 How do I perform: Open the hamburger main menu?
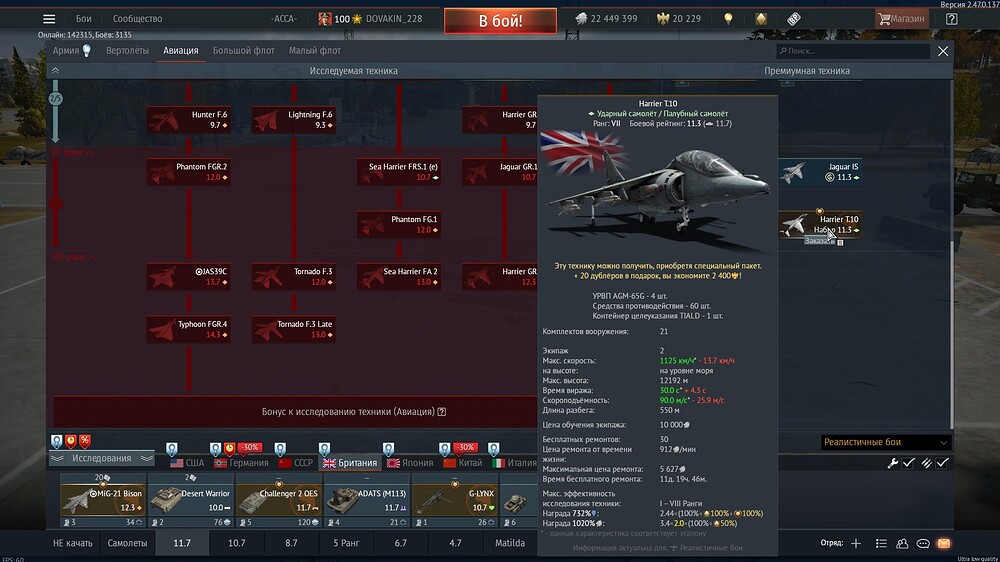pos(49,19)
